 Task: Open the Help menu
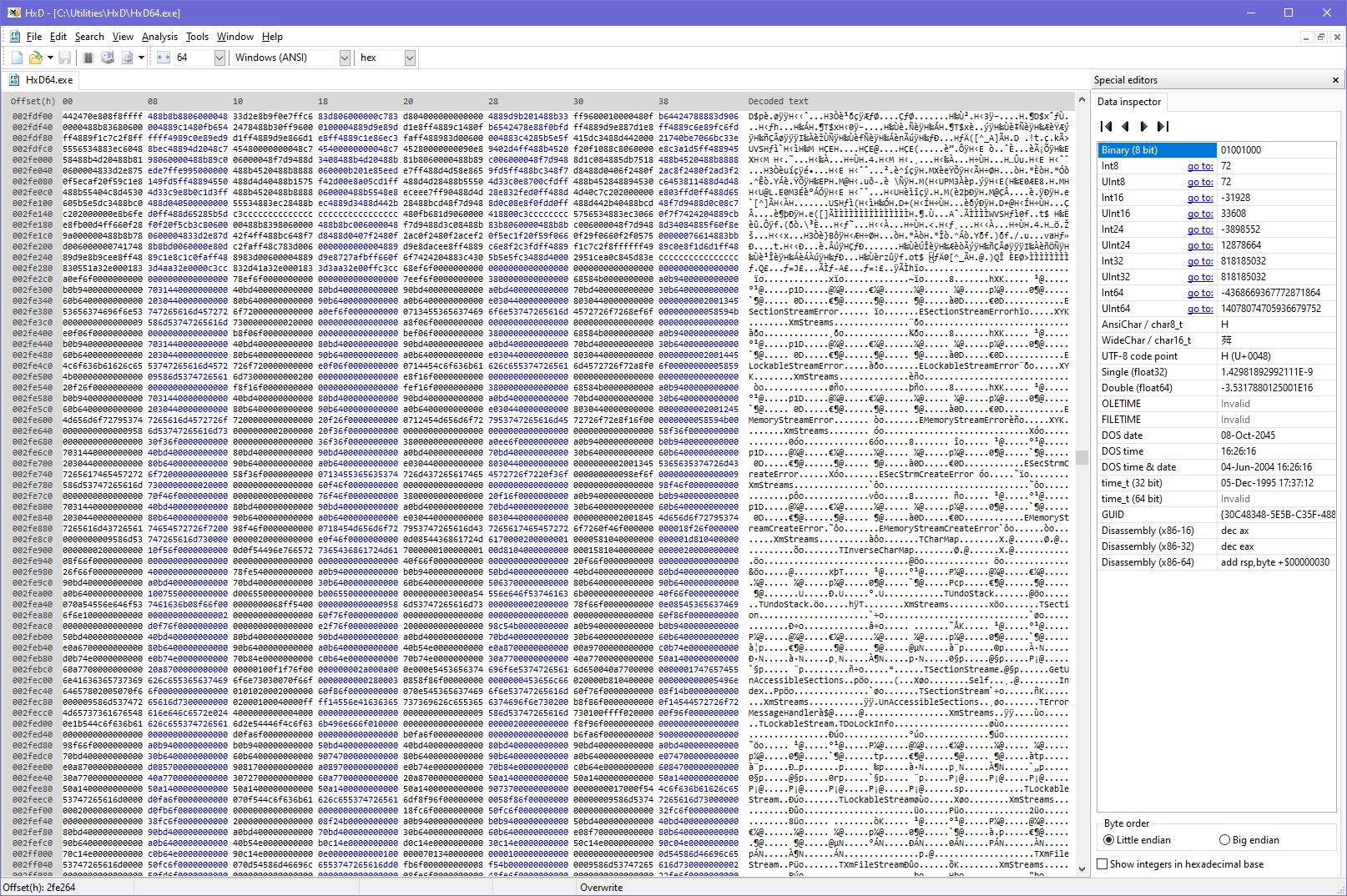click(272, 37)
